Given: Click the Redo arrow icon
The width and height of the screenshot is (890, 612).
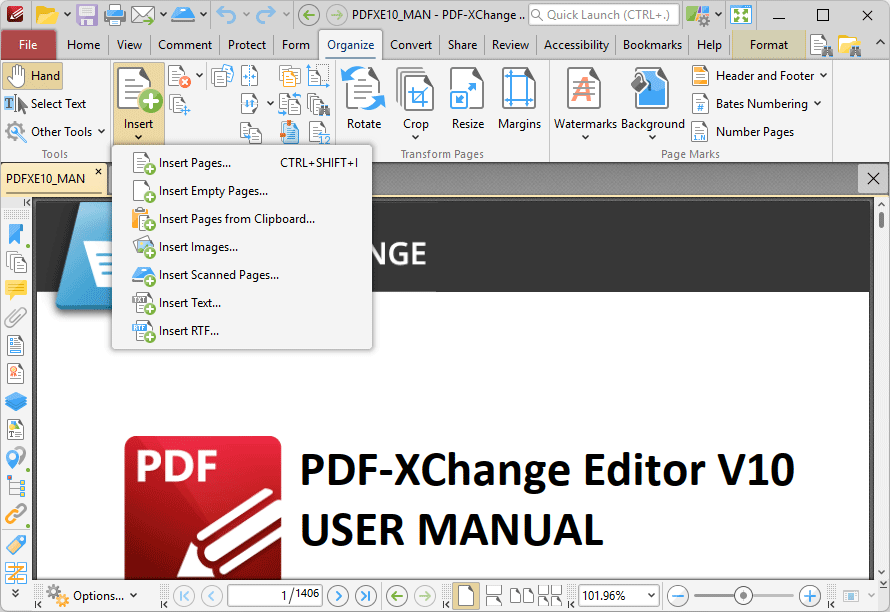Looking at the screenshot, I should pos(266,15).
